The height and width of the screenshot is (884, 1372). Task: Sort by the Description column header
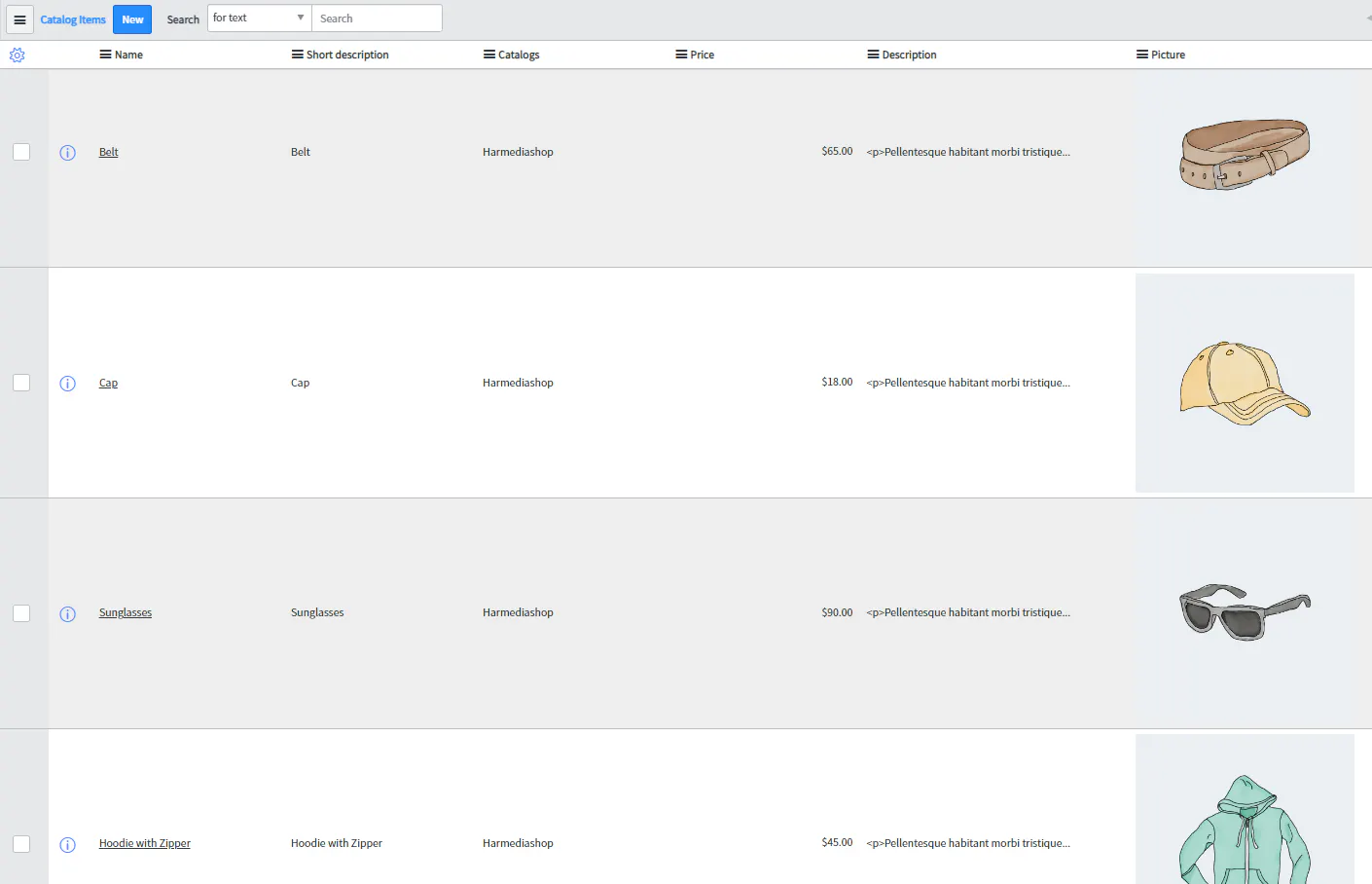(910, 55)
